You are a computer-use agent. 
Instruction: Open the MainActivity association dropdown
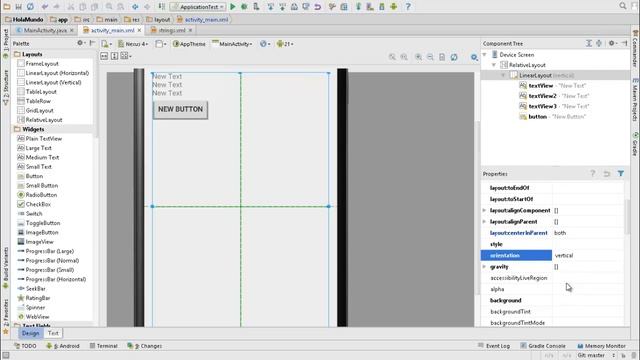(x=232, y=44)
